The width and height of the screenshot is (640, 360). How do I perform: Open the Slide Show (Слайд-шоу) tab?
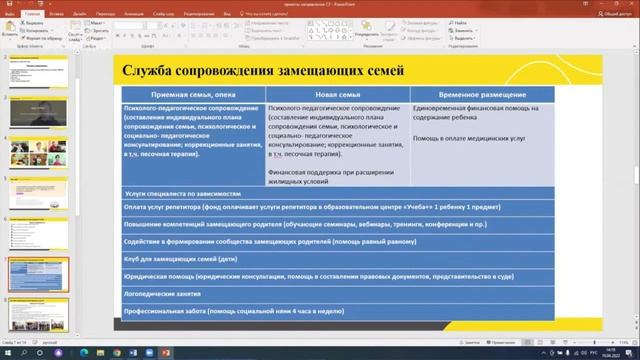tap(163, 14)
